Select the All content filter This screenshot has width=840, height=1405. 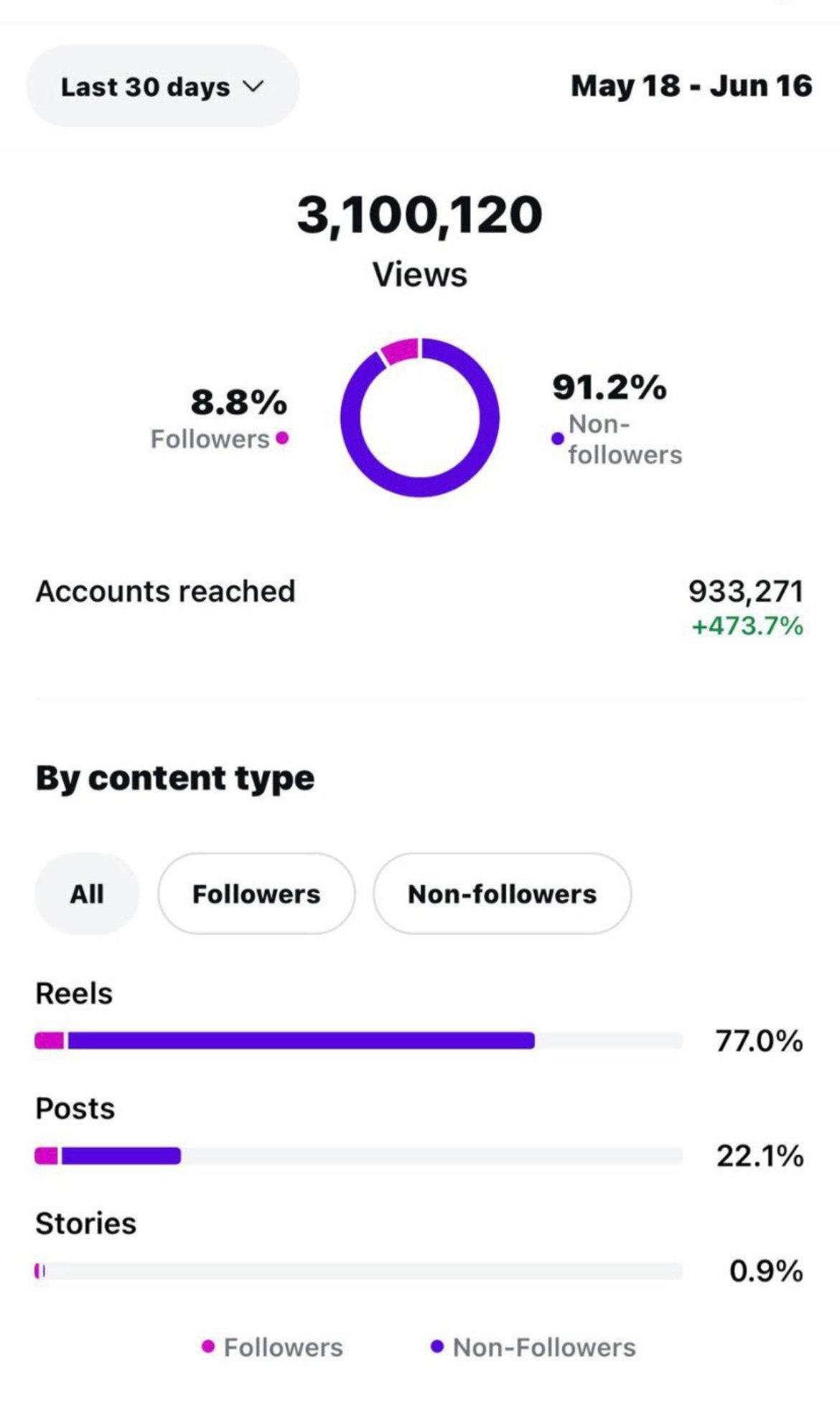coord(87,894)
